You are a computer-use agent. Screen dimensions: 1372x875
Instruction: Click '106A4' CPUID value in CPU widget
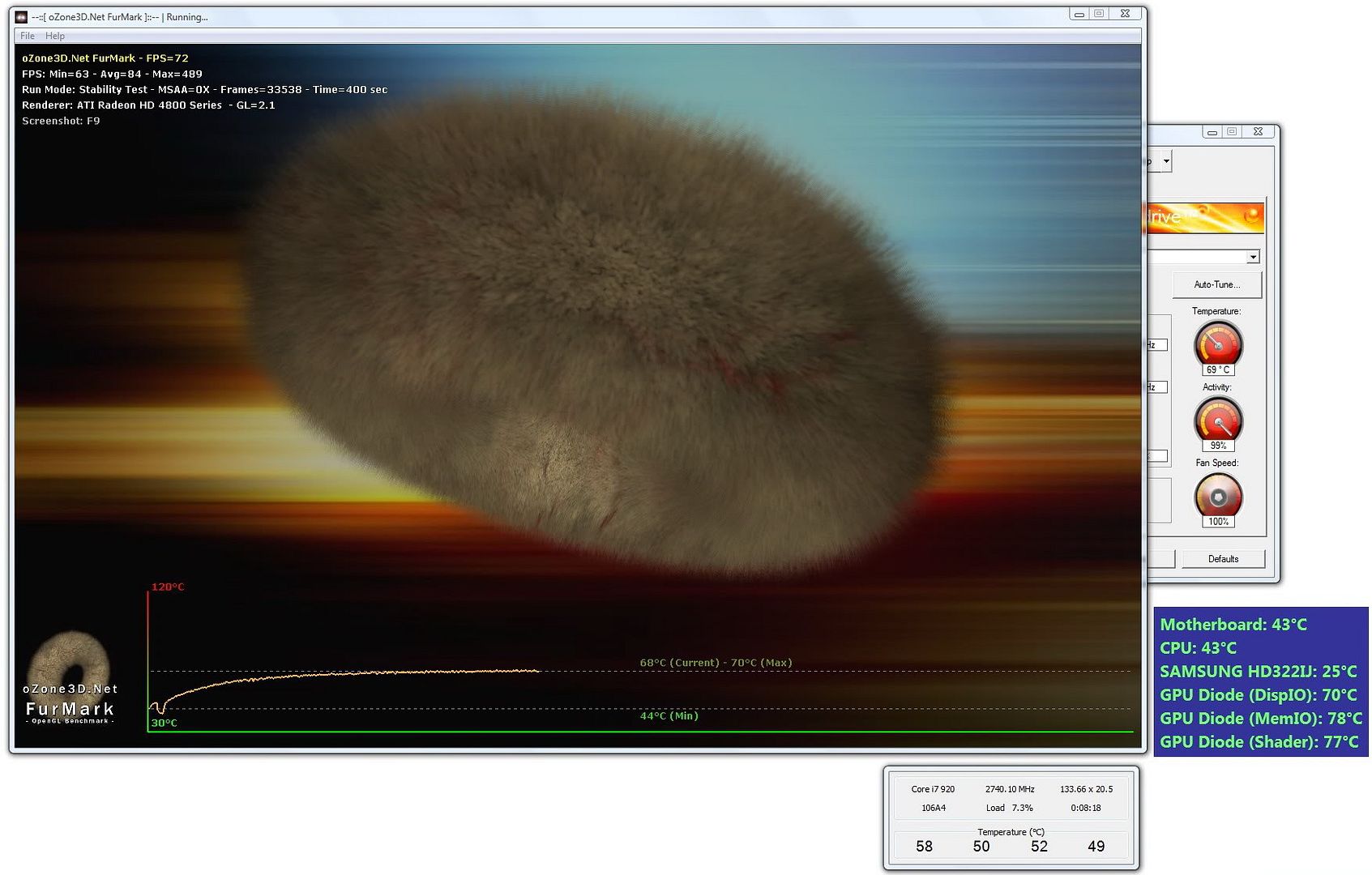tap(933, 808)
